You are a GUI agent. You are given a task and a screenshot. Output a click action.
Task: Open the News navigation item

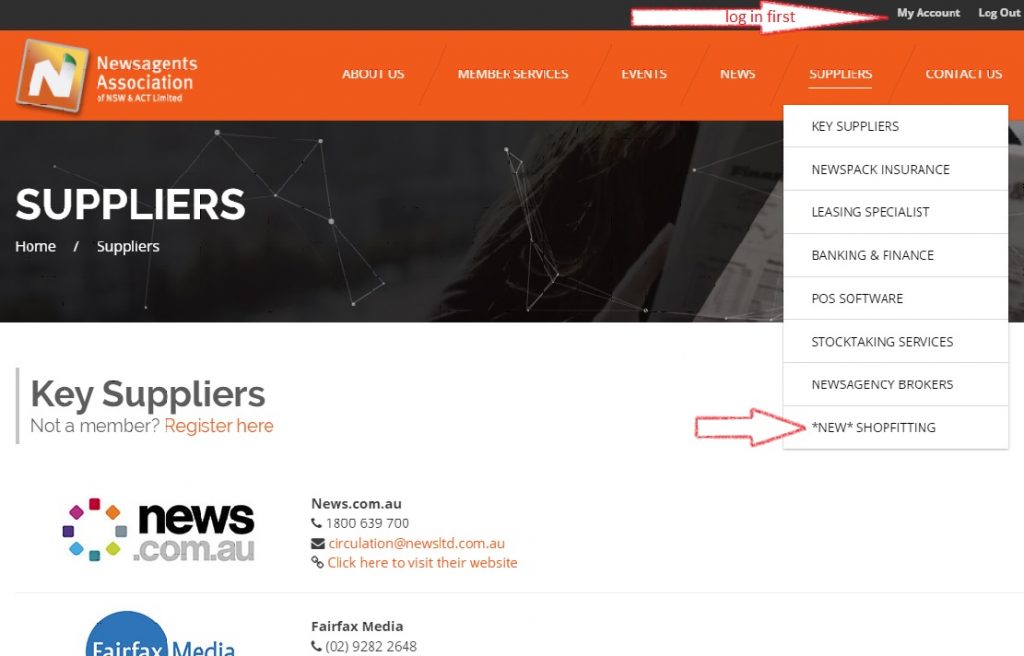click(x=737, y=74)
